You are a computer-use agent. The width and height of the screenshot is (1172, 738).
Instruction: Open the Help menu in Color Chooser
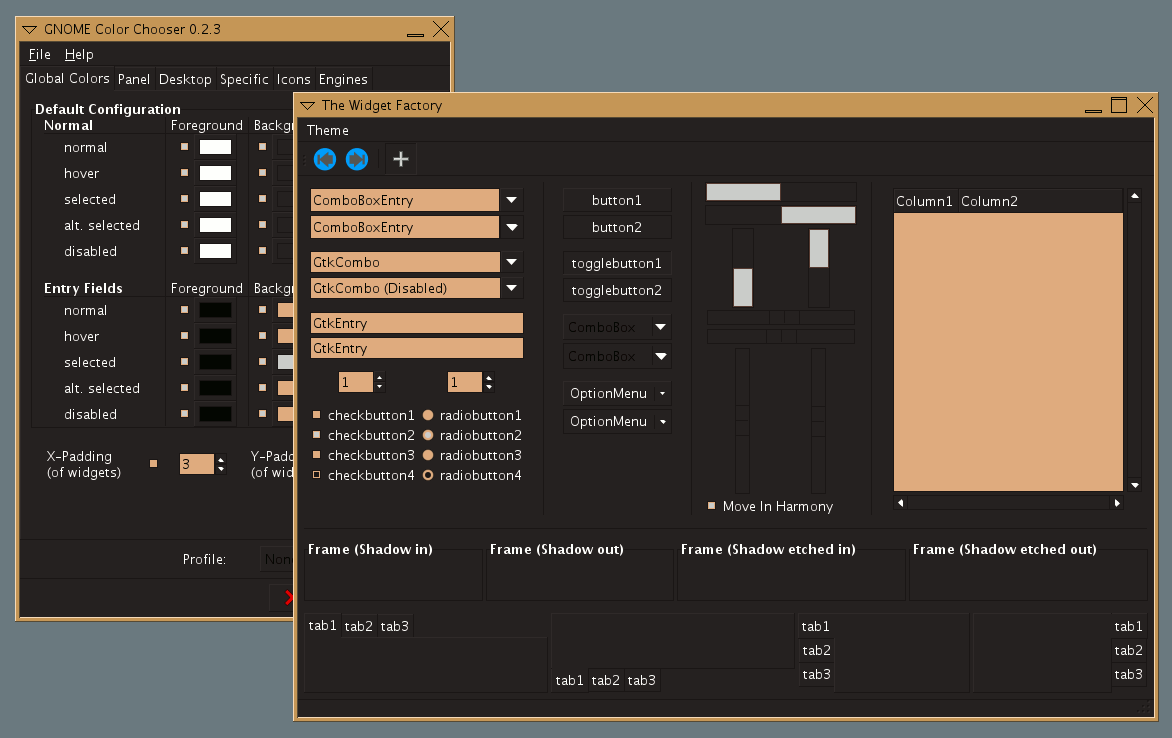tap(79, 55)
